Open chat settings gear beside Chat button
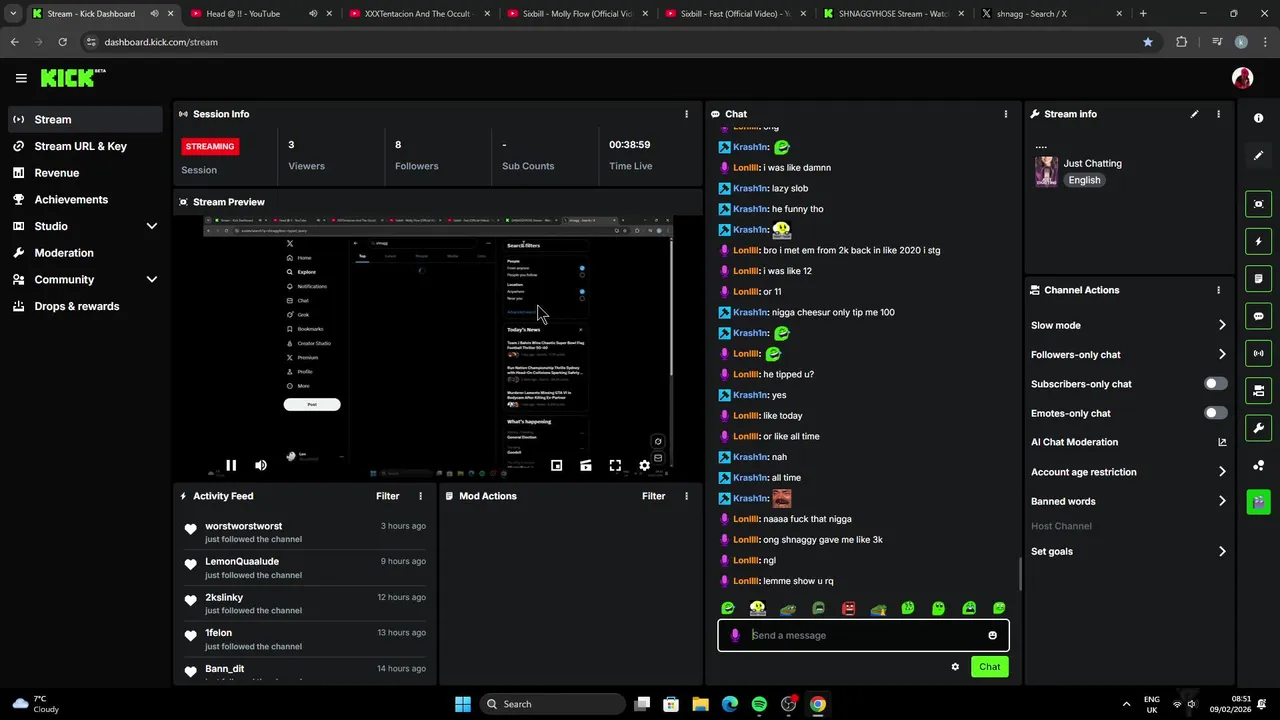The image size is (1280, 720). [955, 667]
